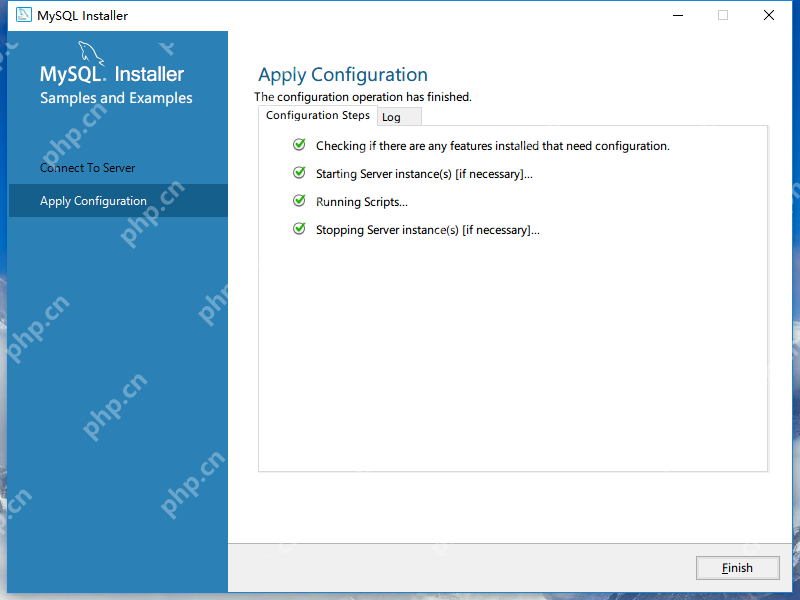This screenshot has height=600, width=800.
Task: Click the MySQL Installer icon in title bar
Action: (x=21, y=16)
